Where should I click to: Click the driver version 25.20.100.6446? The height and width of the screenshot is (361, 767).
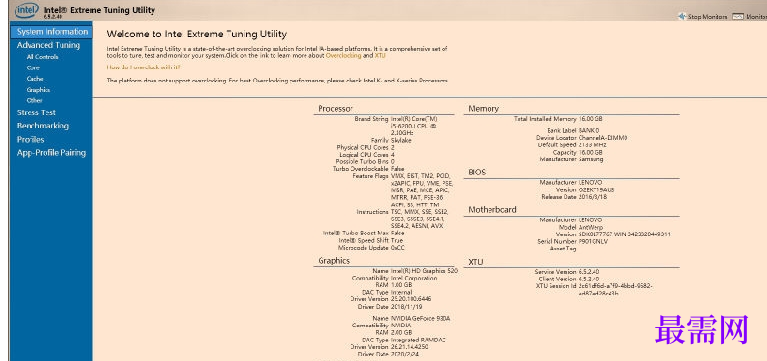(411, 298)
